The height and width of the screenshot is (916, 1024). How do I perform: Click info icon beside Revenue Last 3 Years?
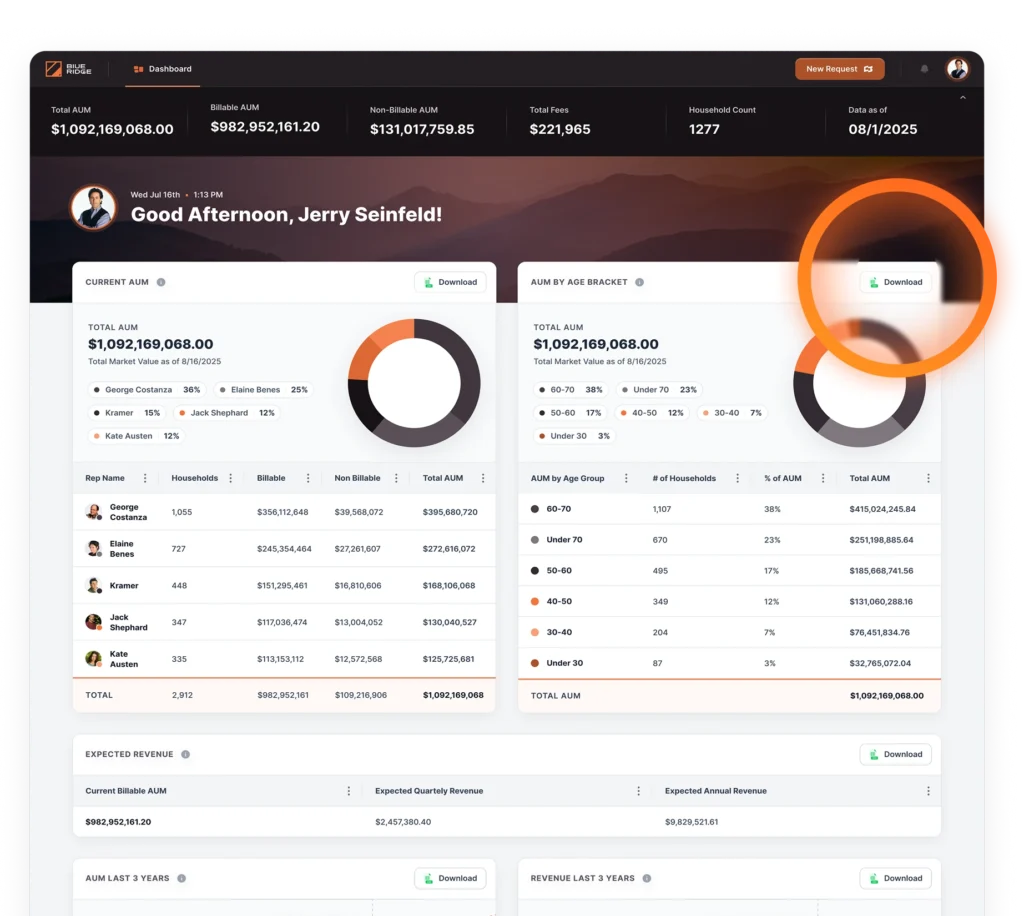(x=647, y=878)
